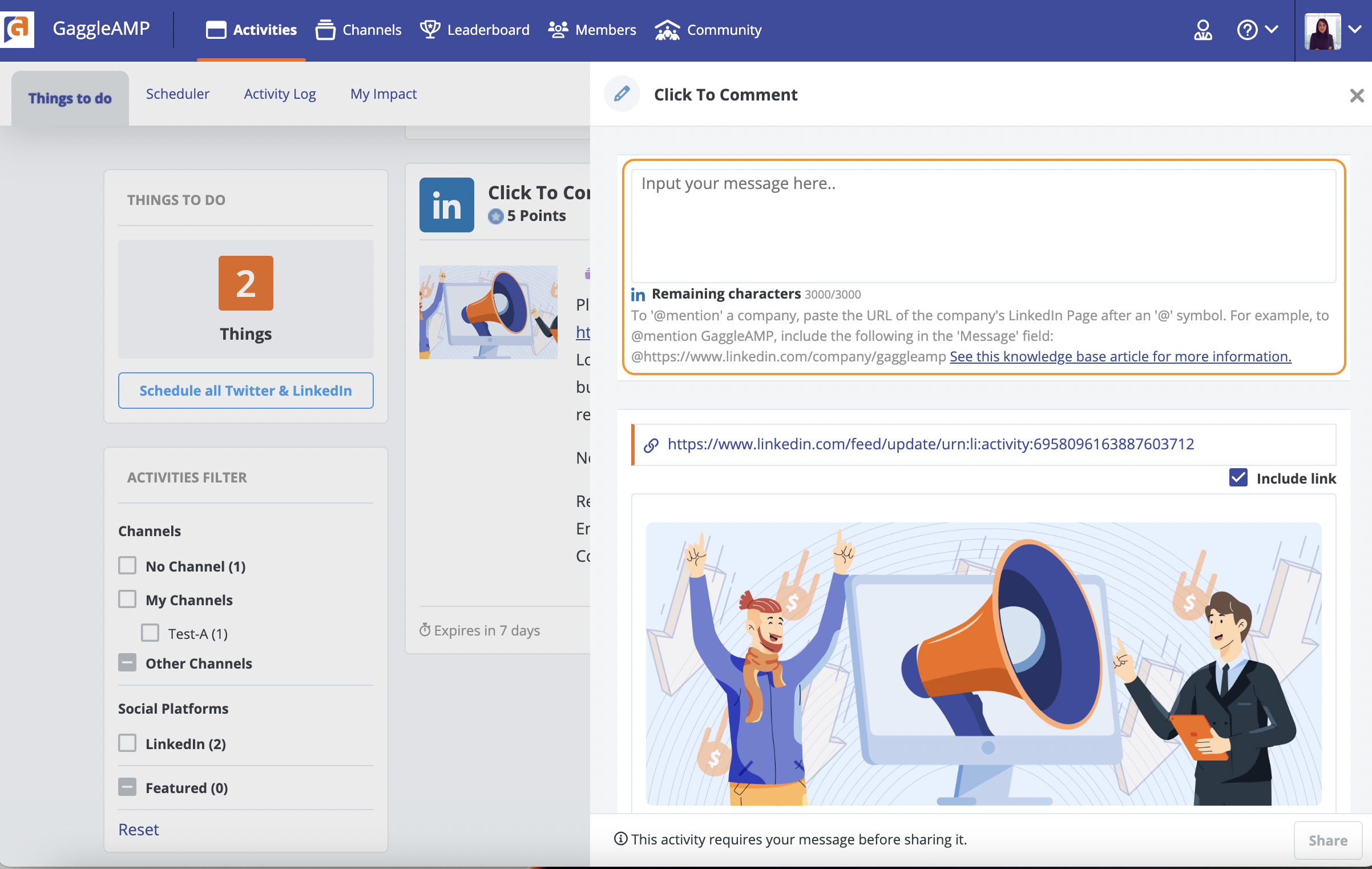Click the Channels stack icon in navbar

pyautogui.click(x=325, y=30)
